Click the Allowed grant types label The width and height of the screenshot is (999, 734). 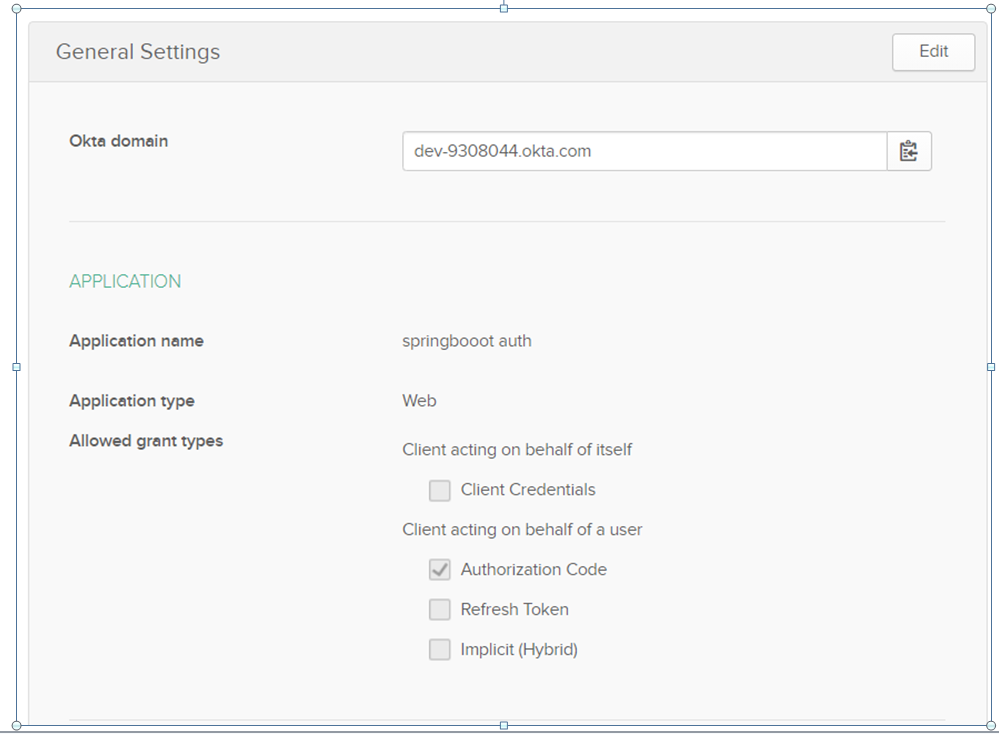click(145, 440)
